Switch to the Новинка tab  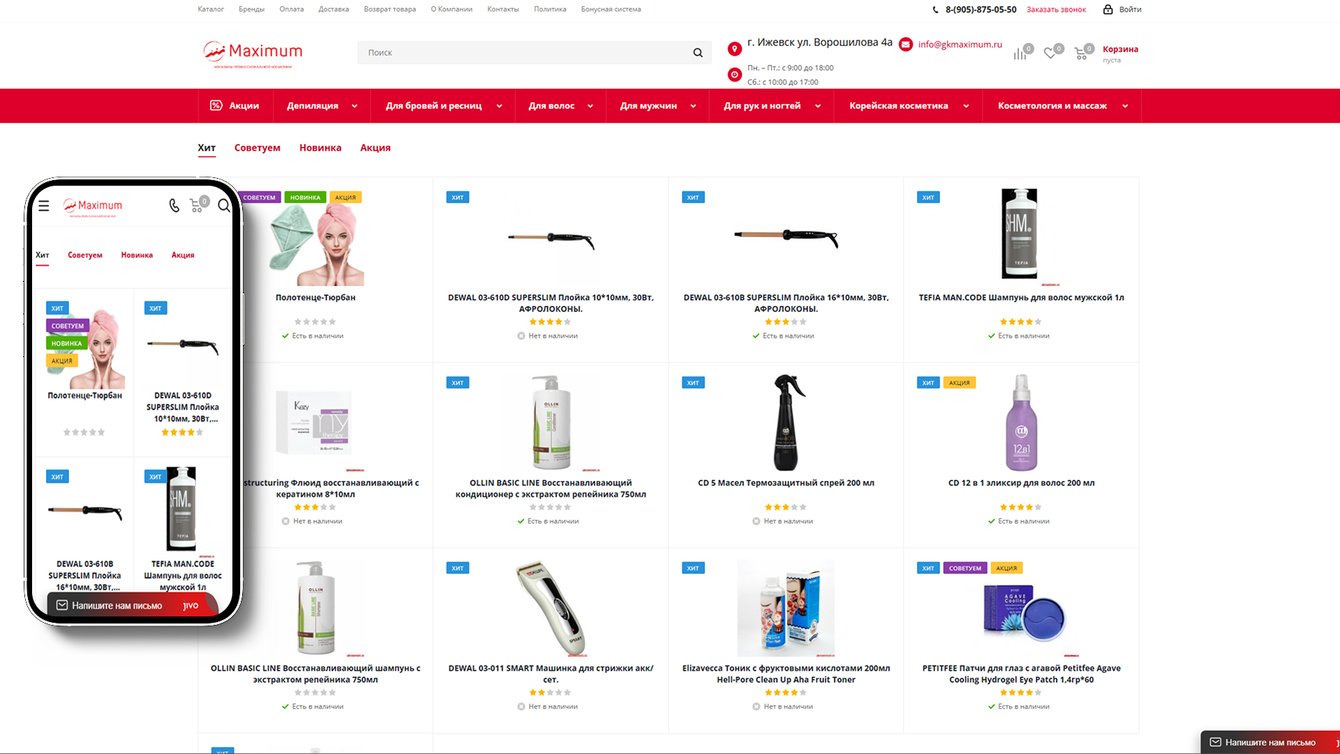[320, 148]
